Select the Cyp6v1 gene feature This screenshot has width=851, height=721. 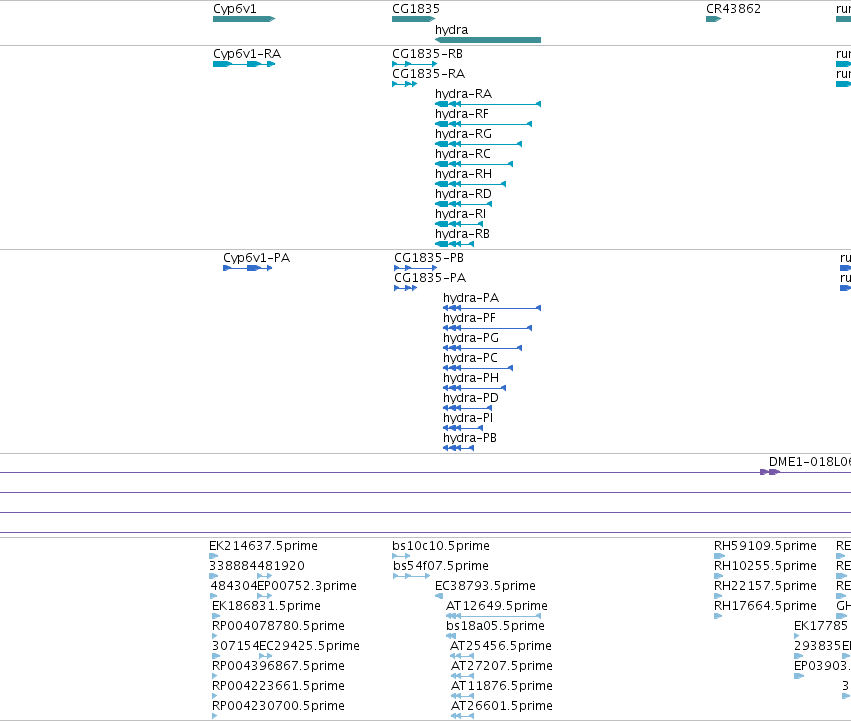click(x=244, y=19)
